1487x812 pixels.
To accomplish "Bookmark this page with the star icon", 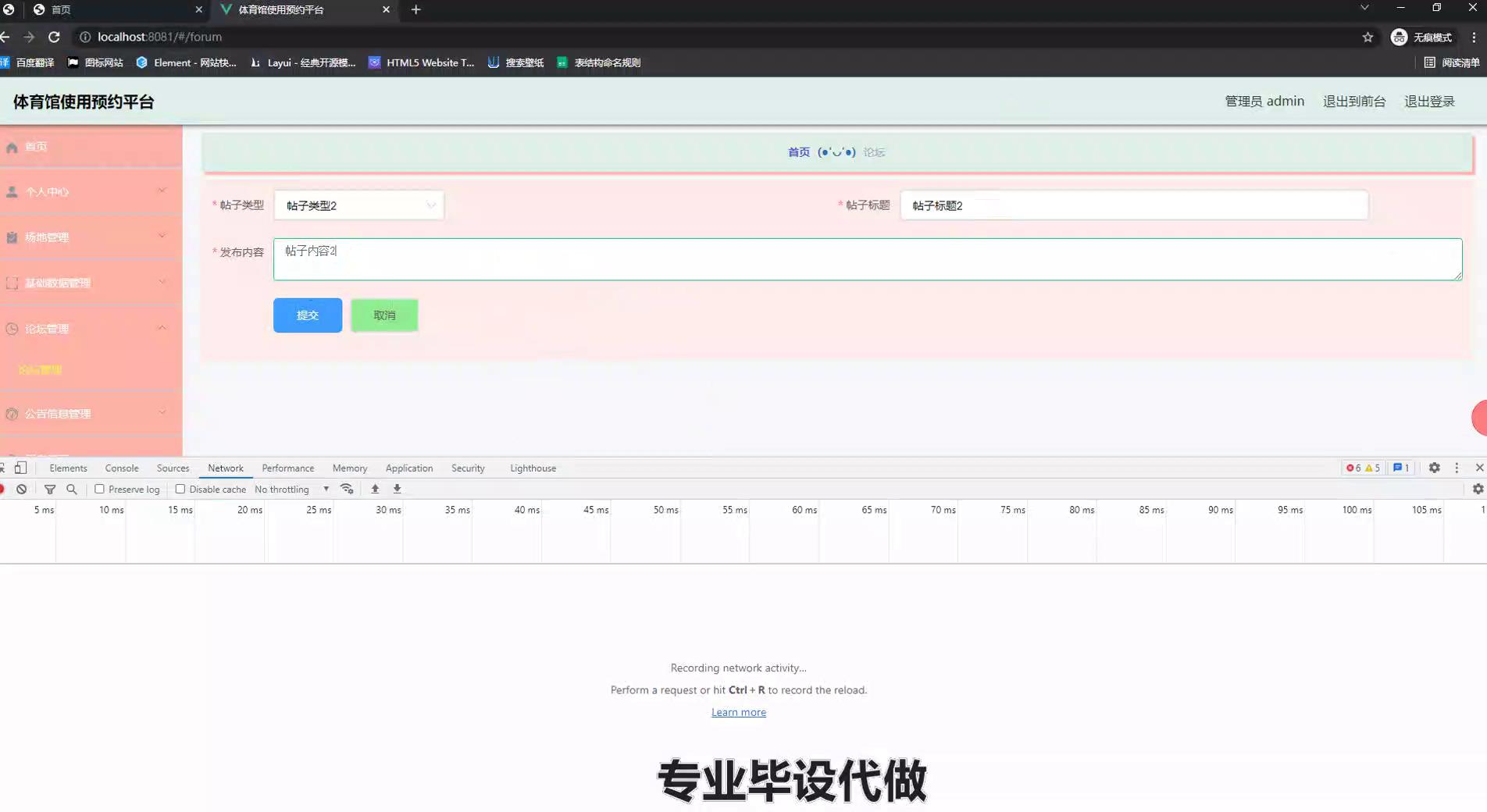I will point(1368,37).
